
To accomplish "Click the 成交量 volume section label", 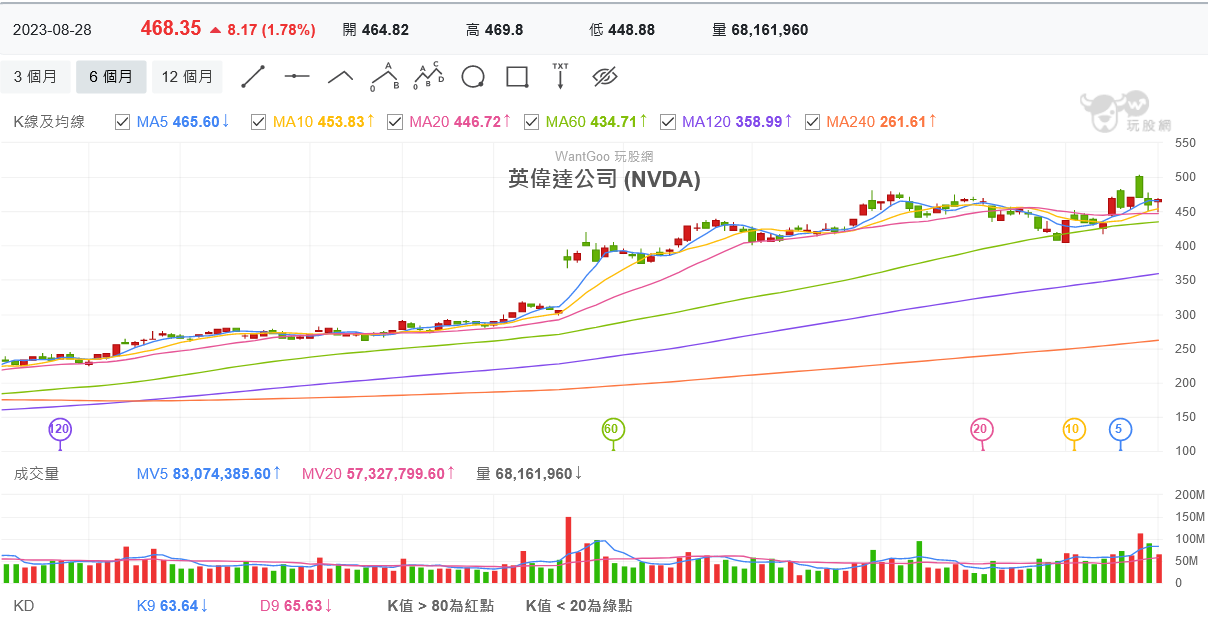I will pyautogui.click(x=36, y=473).
